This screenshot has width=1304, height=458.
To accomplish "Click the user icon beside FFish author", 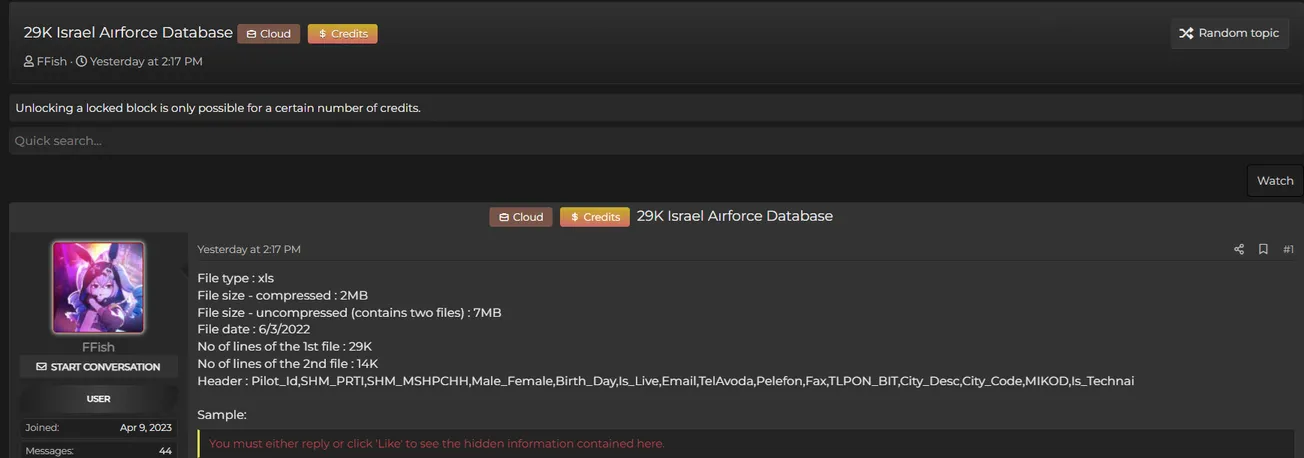I will [x=29, y=62].
